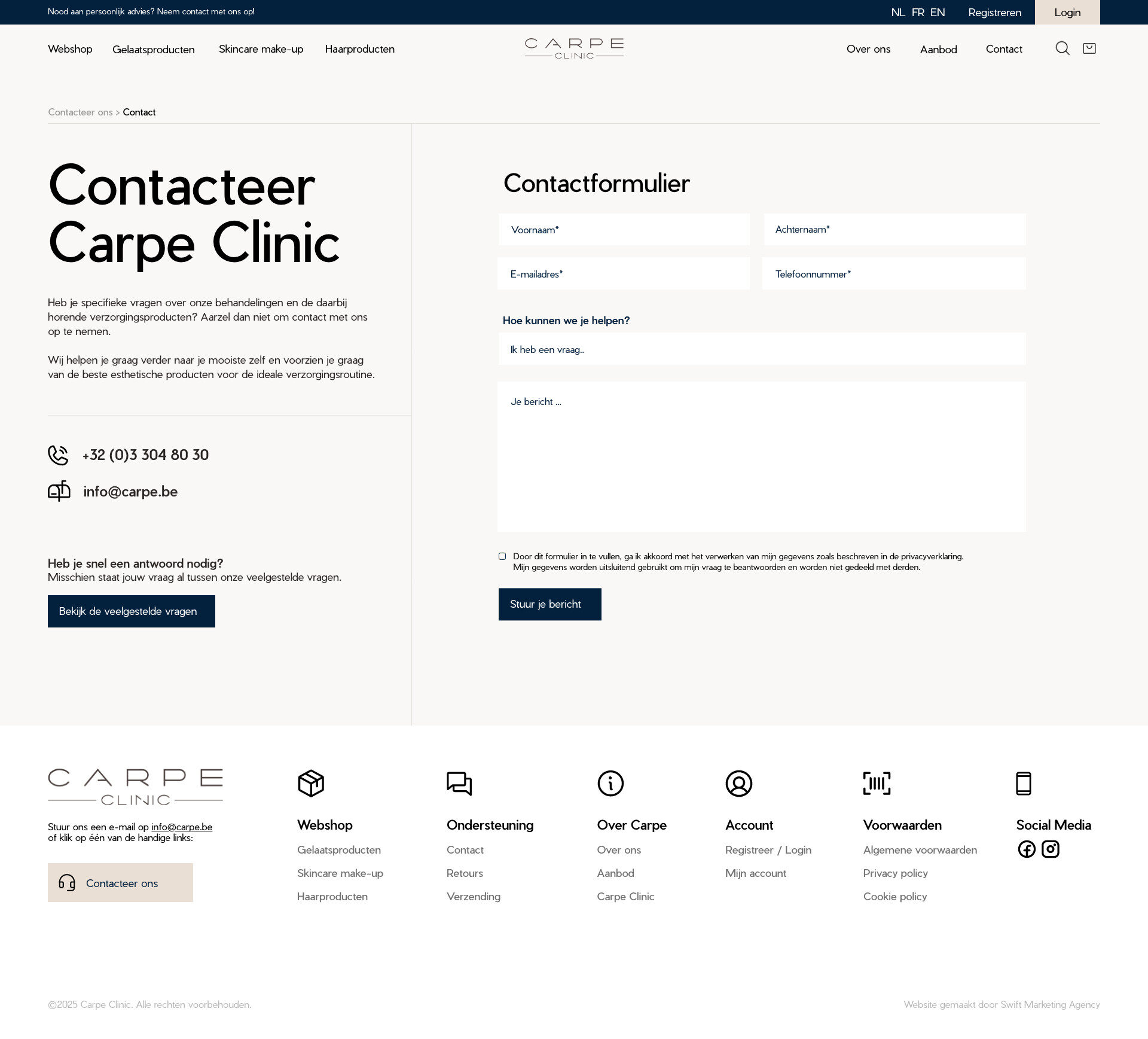Open the Gelaatsproducten menu item
This screenshot has height=1039, width=1148.
(154, 50)
